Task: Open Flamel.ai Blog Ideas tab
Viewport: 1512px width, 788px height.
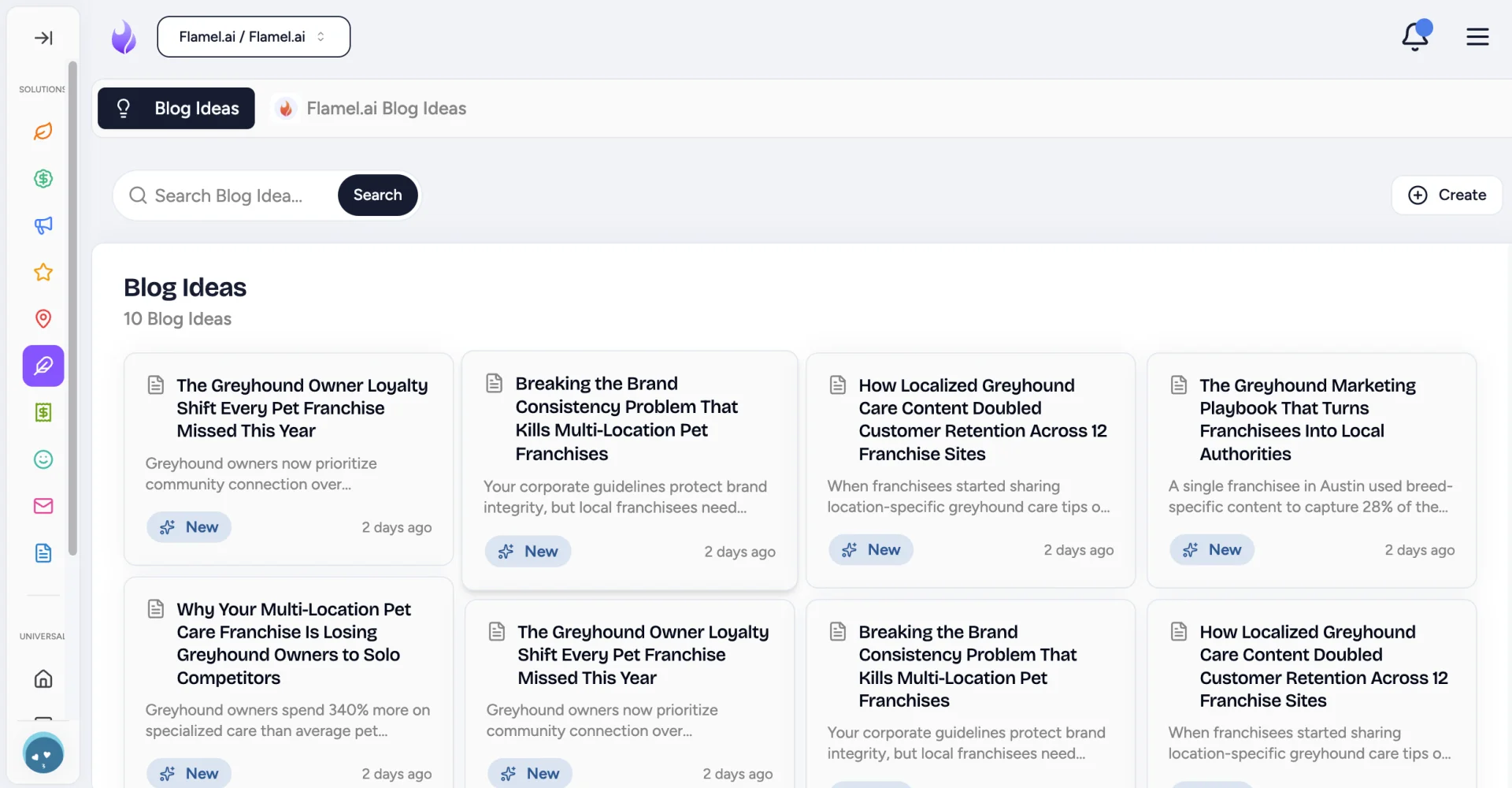Action: coord(370,108)
